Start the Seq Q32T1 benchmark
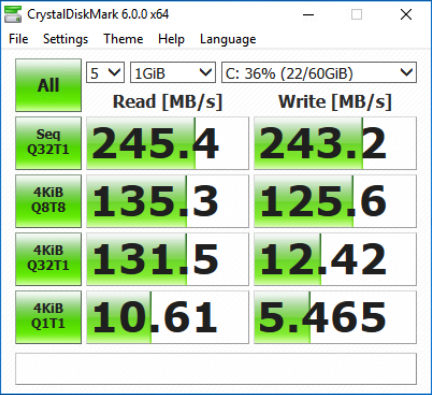 tap(48, 143)
